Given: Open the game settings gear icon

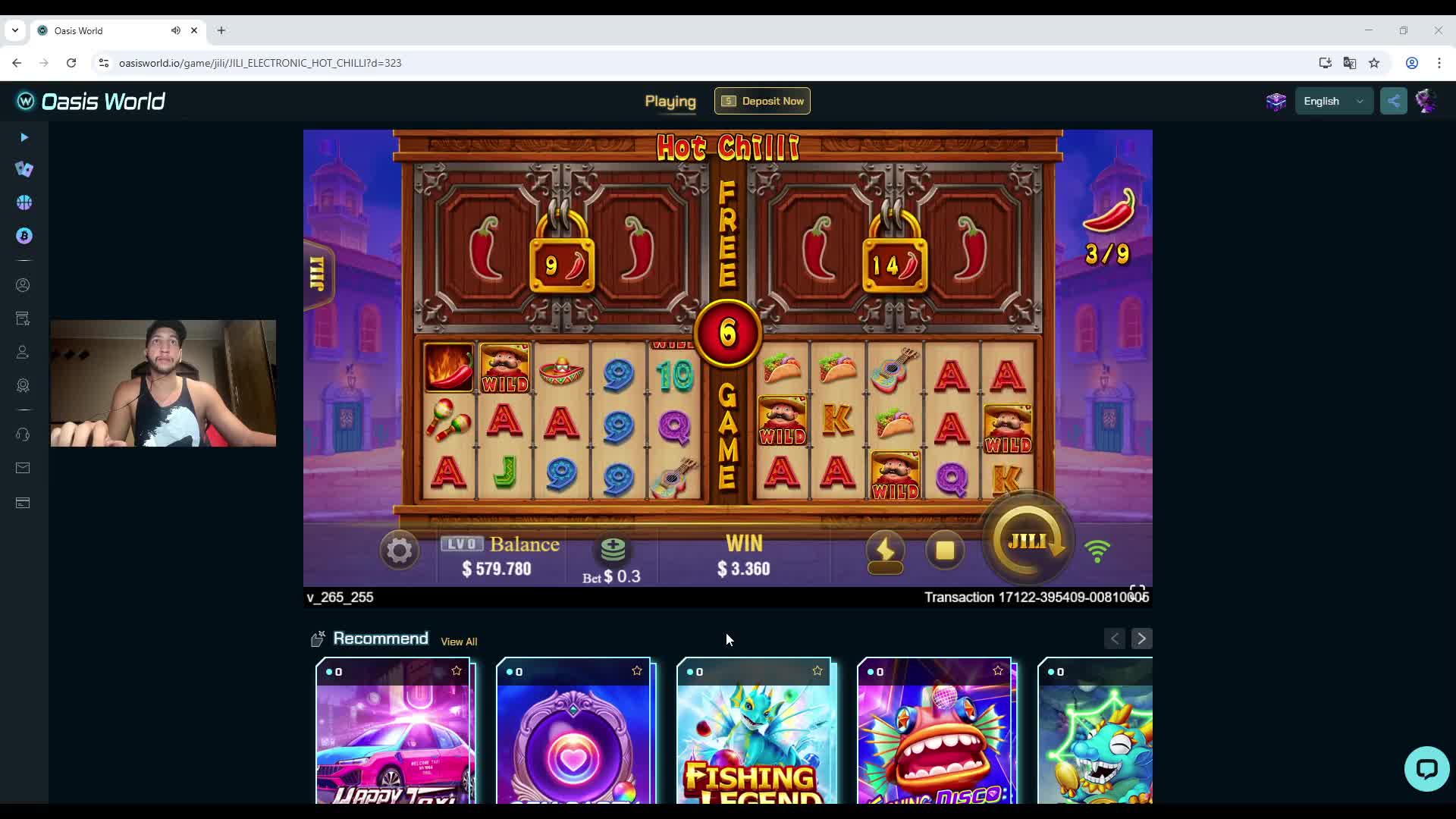Looking at the screenshot, I should tap(399, 550).
